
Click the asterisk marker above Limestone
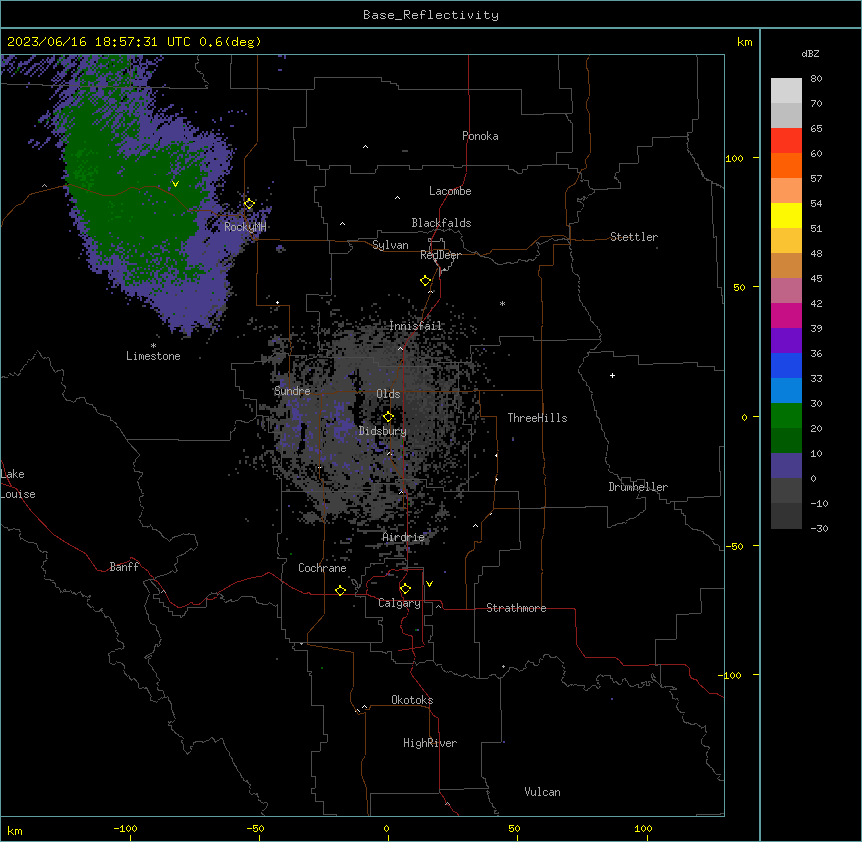coord(153,346)
